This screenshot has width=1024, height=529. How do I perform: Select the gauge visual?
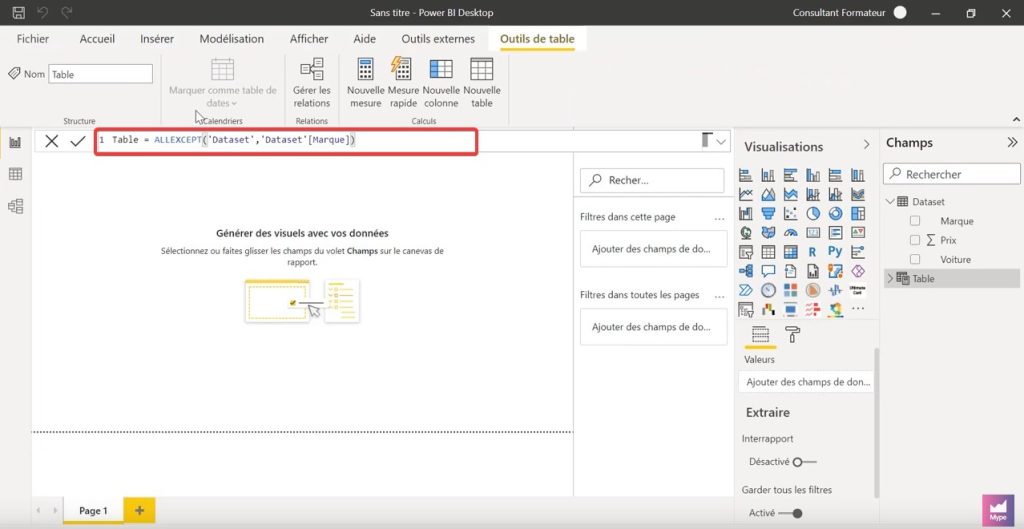click(790, 232)
